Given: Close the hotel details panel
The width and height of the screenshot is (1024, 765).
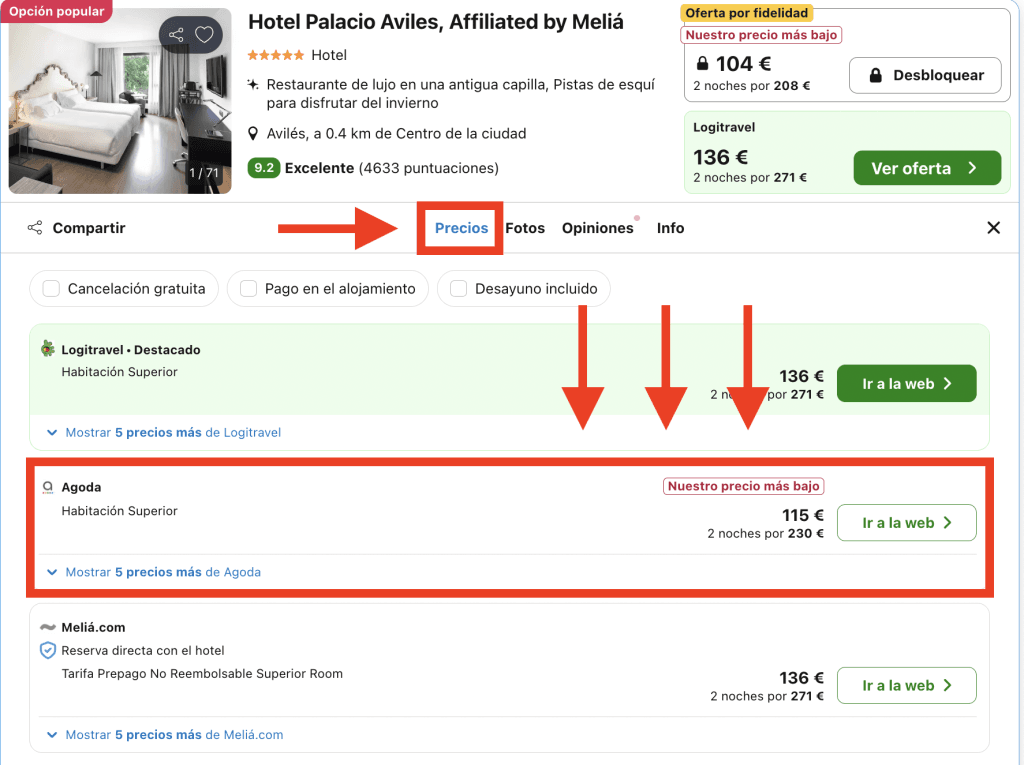Looking at the screenshot, I should pos(993,228).
